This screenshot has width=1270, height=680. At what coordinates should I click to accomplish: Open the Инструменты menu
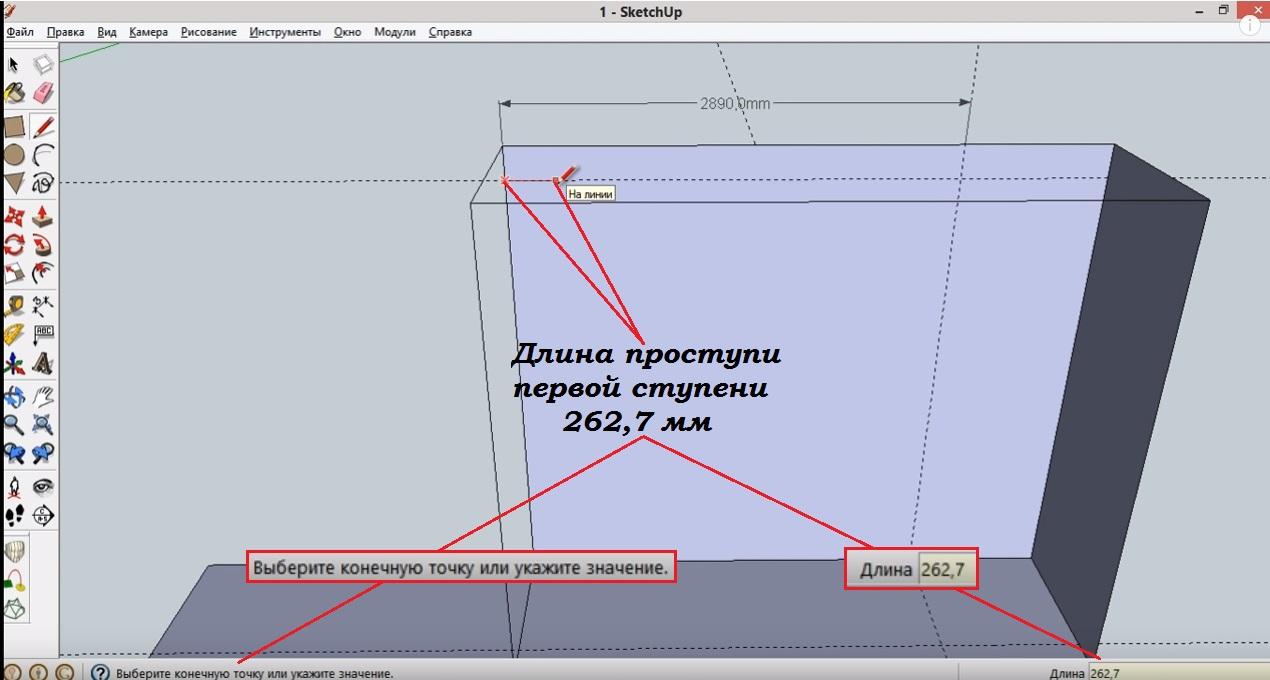[285, 32]
